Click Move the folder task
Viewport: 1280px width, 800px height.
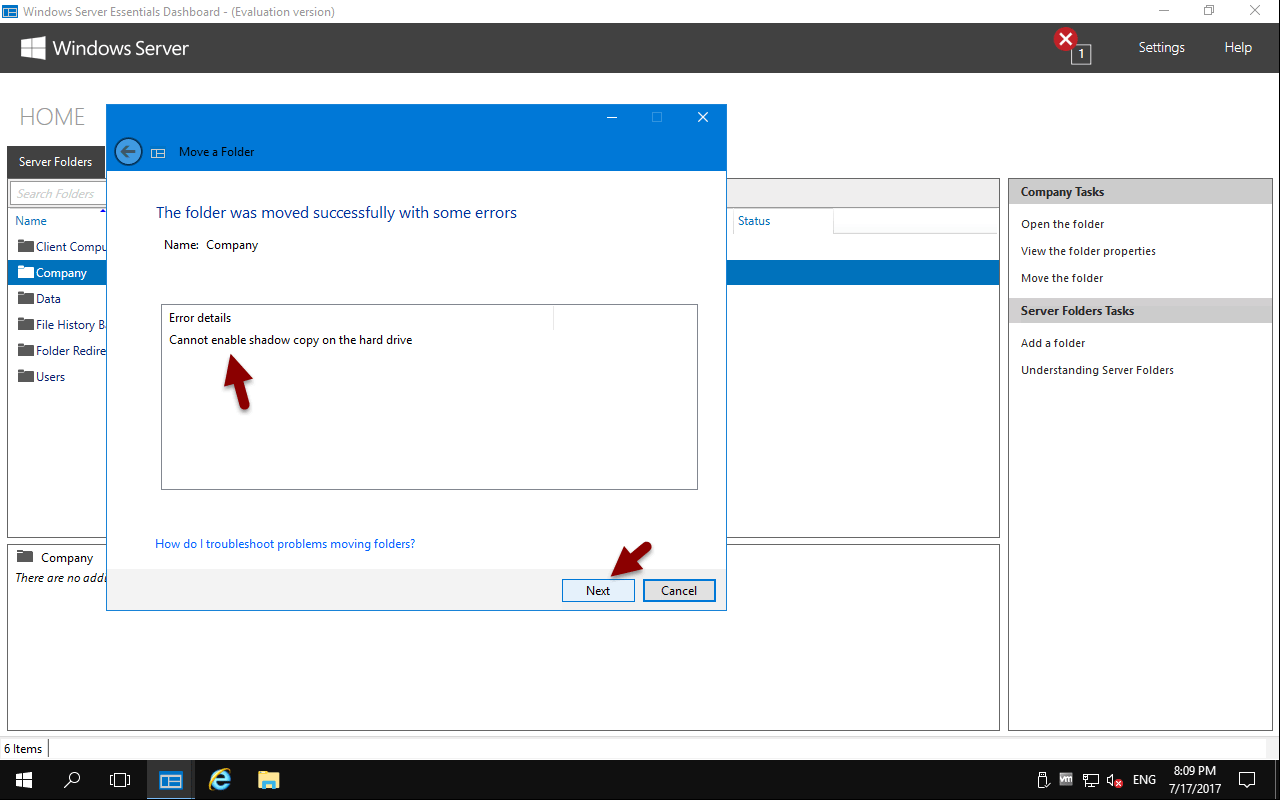[1062, 278]
